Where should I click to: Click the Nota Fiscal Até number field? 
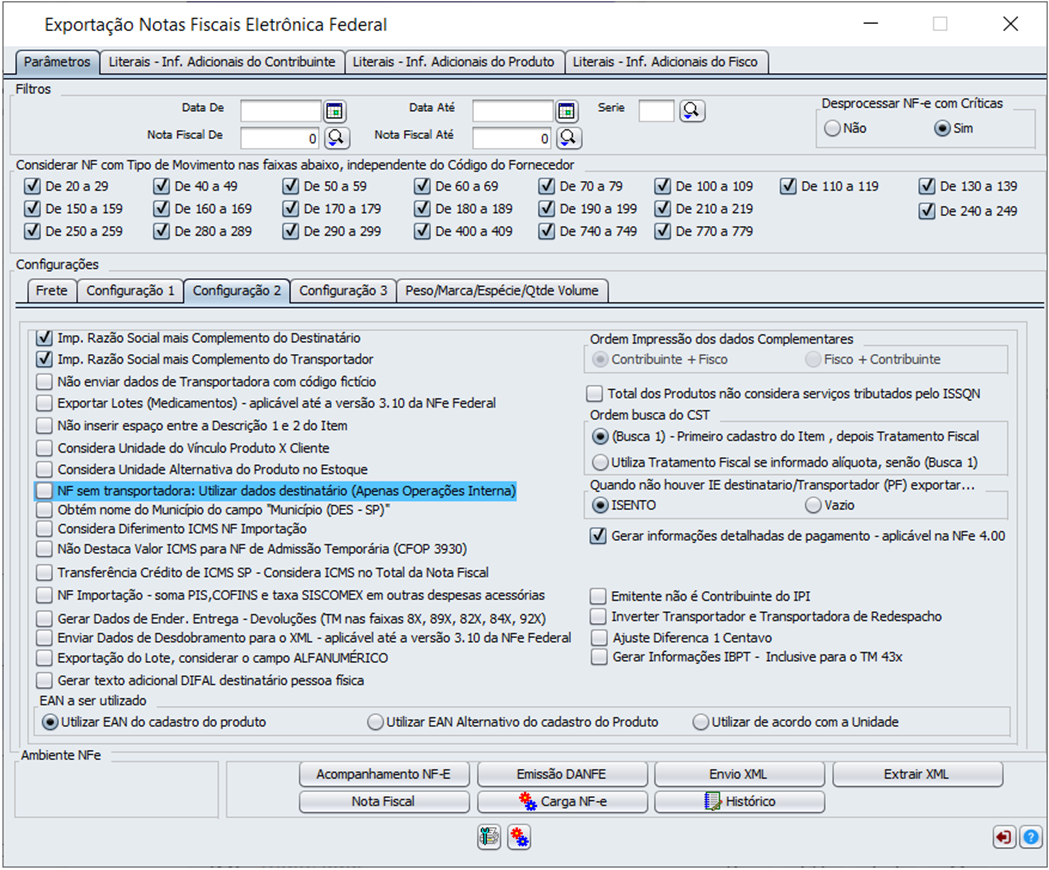[x=513, y=138]
